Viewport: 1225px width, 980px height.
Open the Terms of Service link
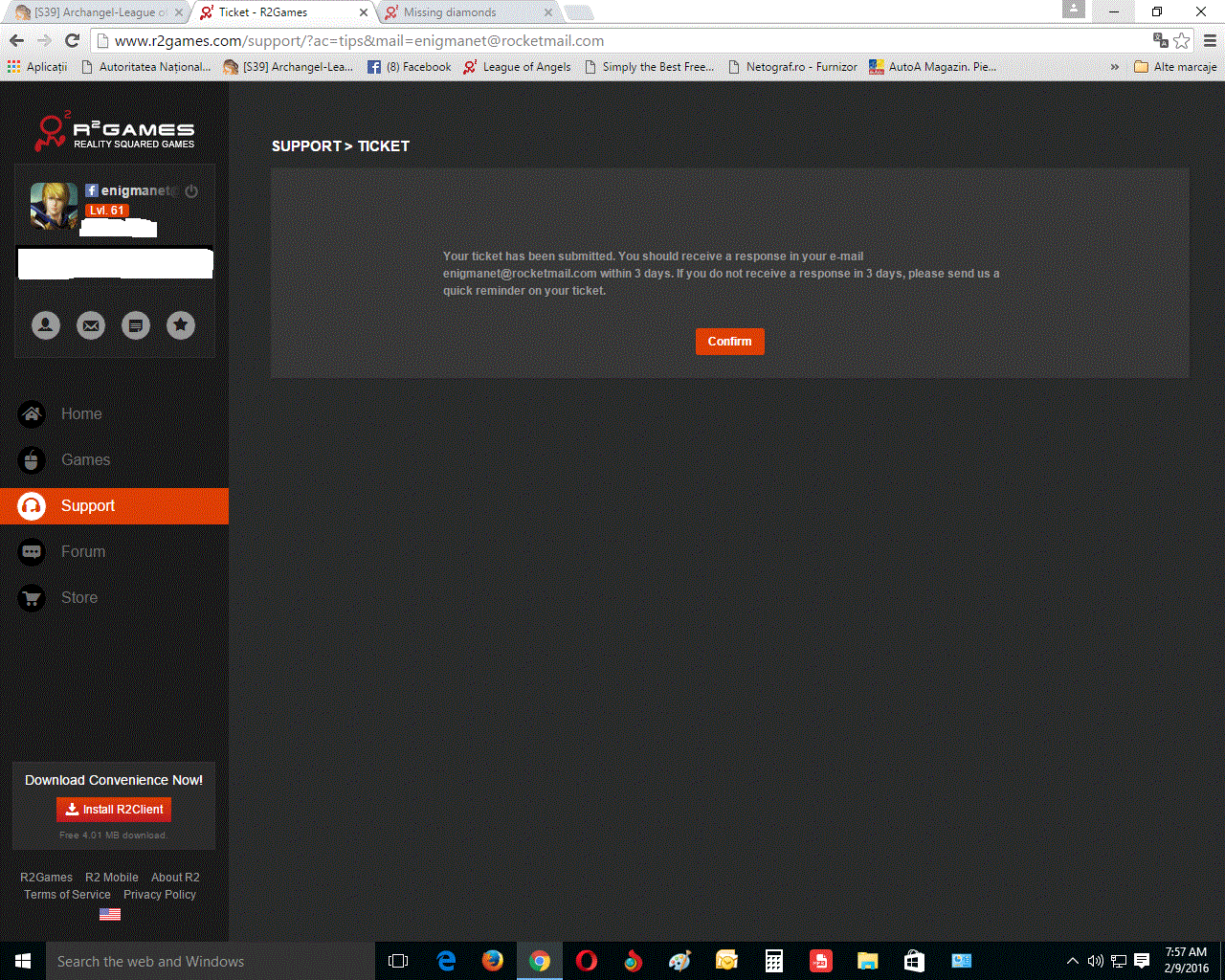click(x=67, y=895)
